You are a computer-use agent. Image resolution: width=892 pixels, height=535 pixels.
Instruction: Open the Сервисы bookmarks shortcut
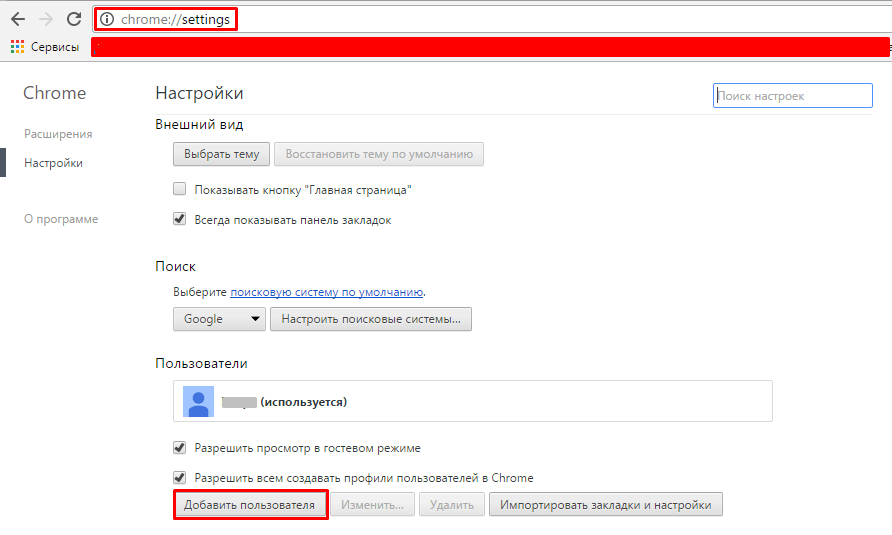coord(45,47)
